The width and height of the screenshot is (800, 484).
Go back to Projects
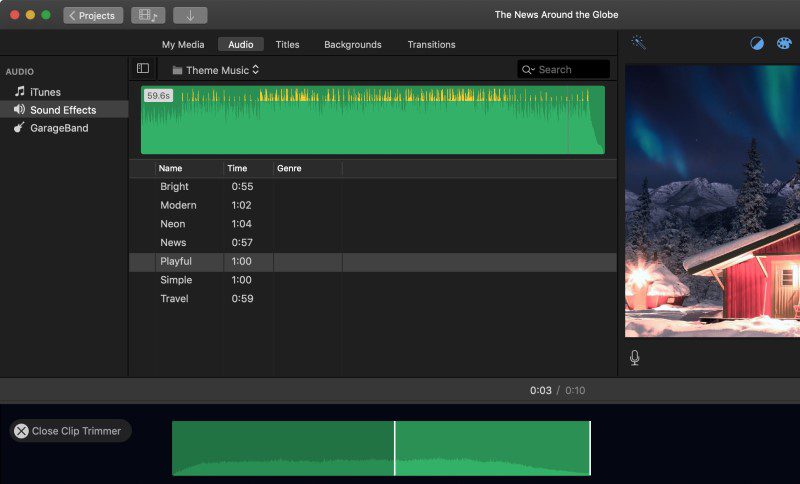(x=93, y=15)
